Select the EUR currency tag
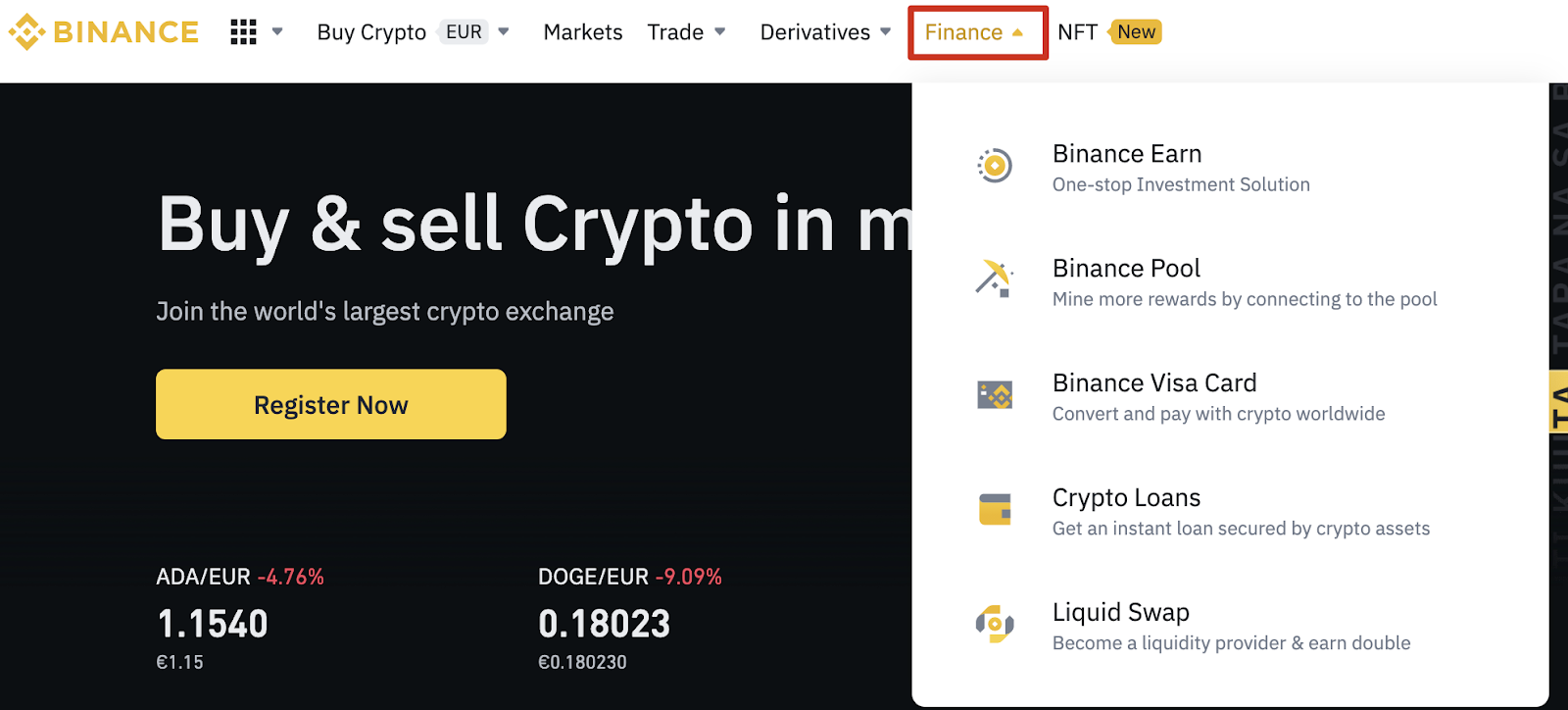 click(x=464, y=32)
